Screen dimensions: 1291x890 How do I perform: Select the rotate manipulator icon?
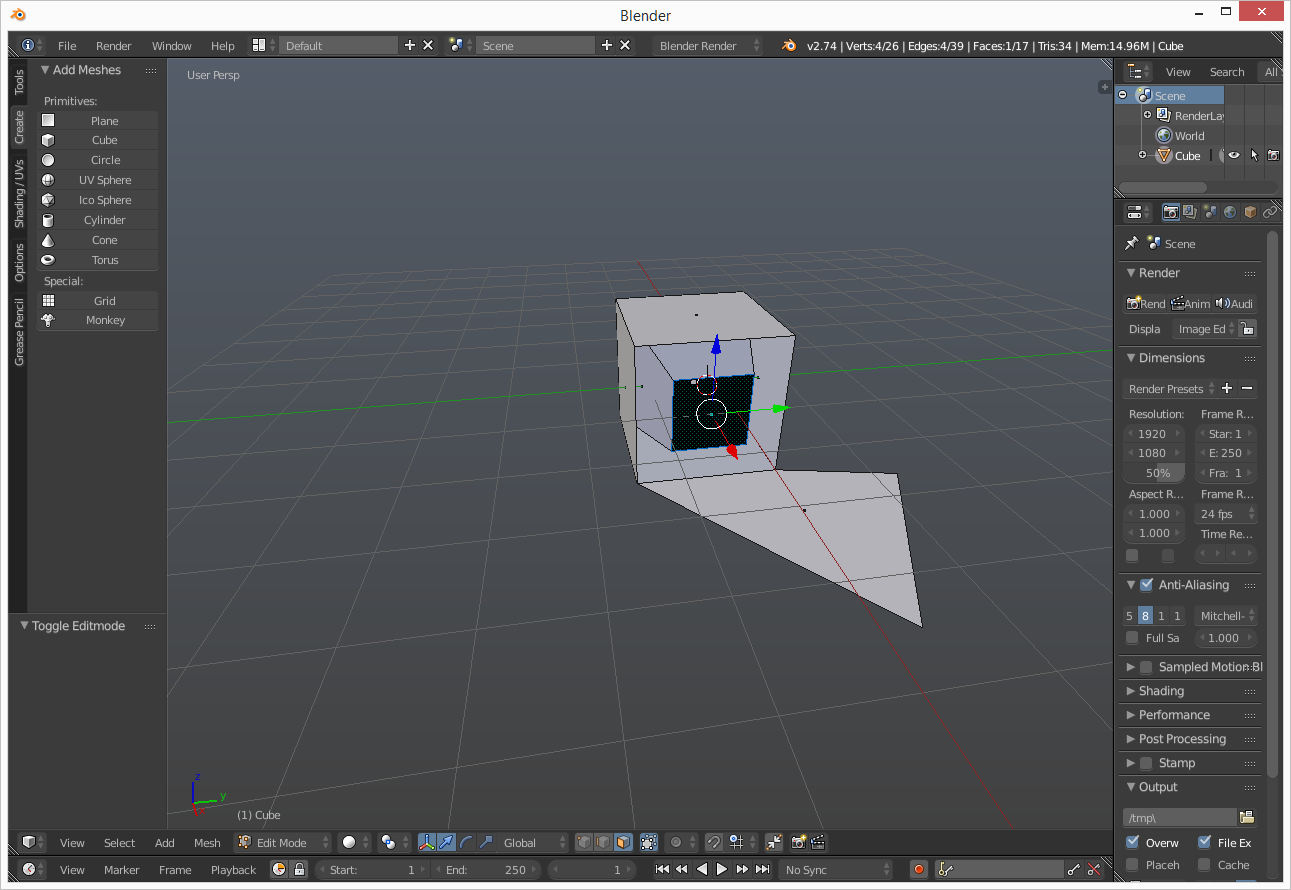coord(466,842)
